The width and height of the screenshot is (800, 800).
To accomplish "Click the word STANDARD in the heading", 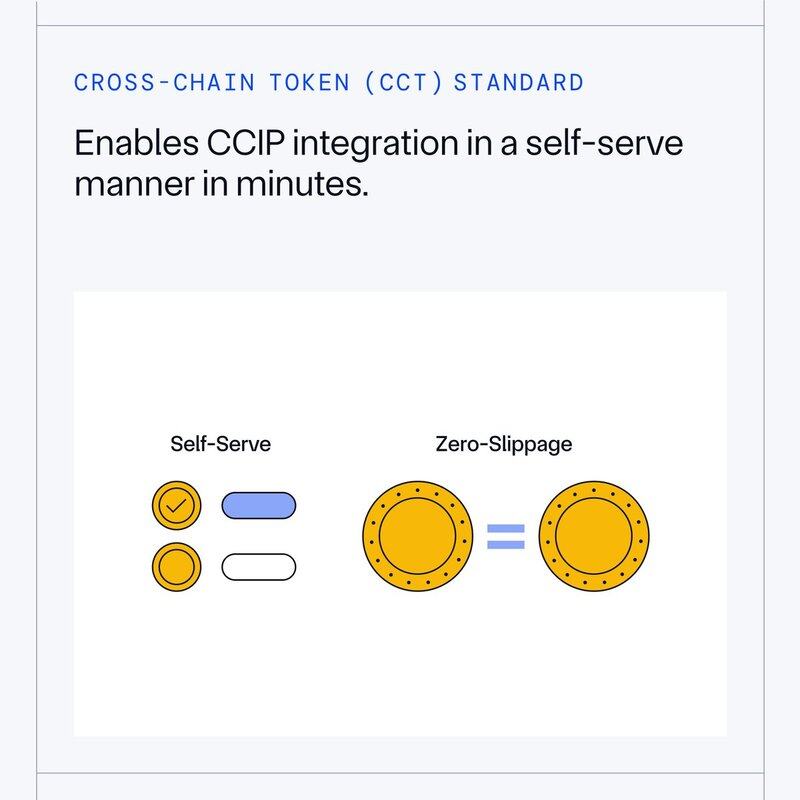I will [x=518, y=82].
